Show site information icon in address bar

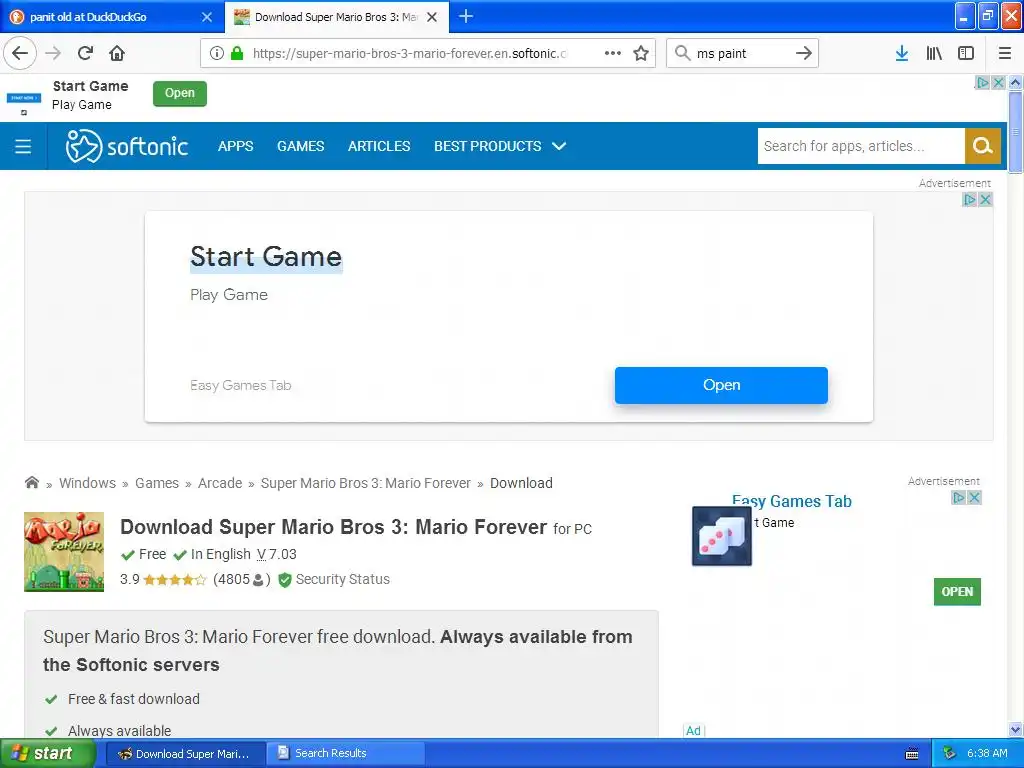pos(217,53)
